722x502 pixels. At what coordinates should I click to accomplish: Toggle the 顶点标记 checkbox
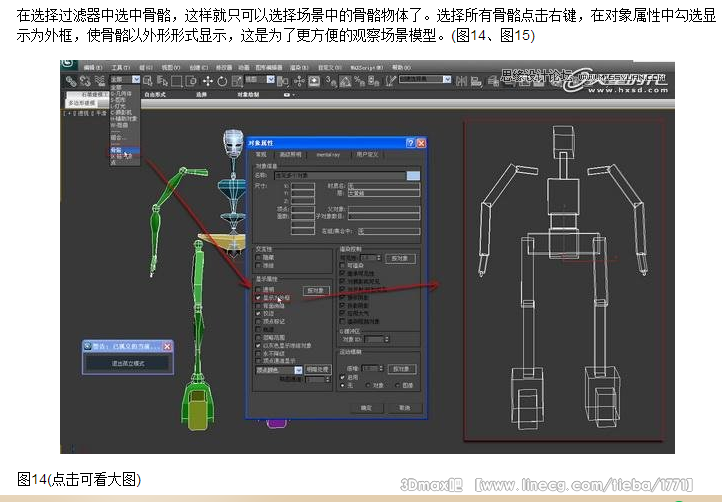tap(258, 321)
